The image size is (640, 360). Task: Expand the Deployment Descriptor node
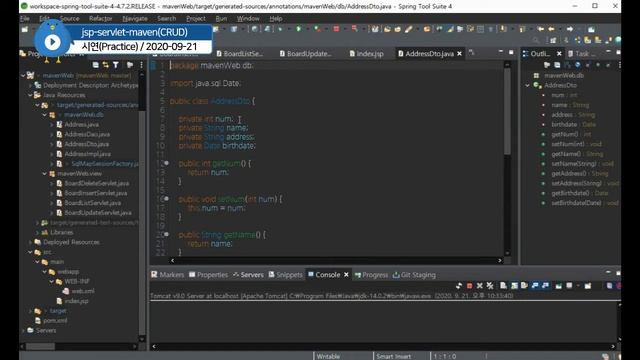[31, 85]
